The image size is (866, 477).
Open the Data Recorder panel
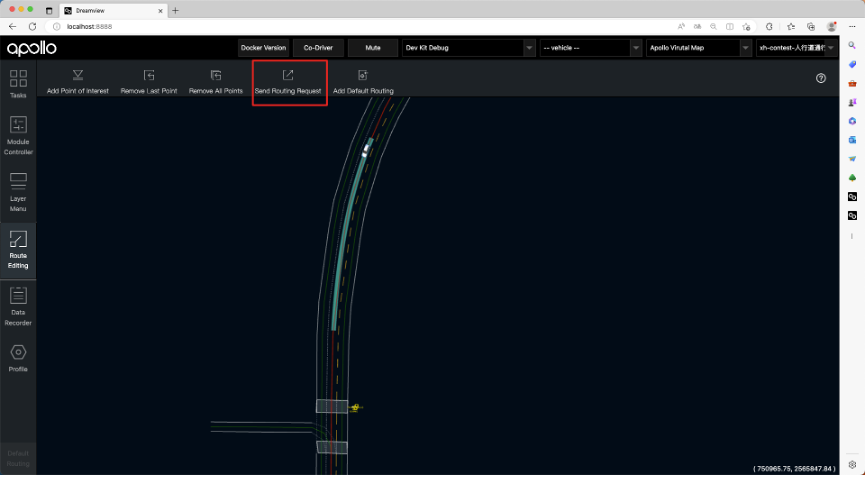[x=18, y=306]
